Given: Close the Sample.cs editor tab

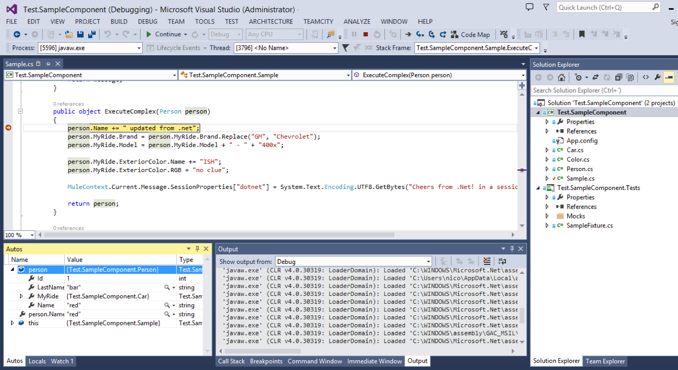Looking at the screenshot, I should [x=58, y=64].
